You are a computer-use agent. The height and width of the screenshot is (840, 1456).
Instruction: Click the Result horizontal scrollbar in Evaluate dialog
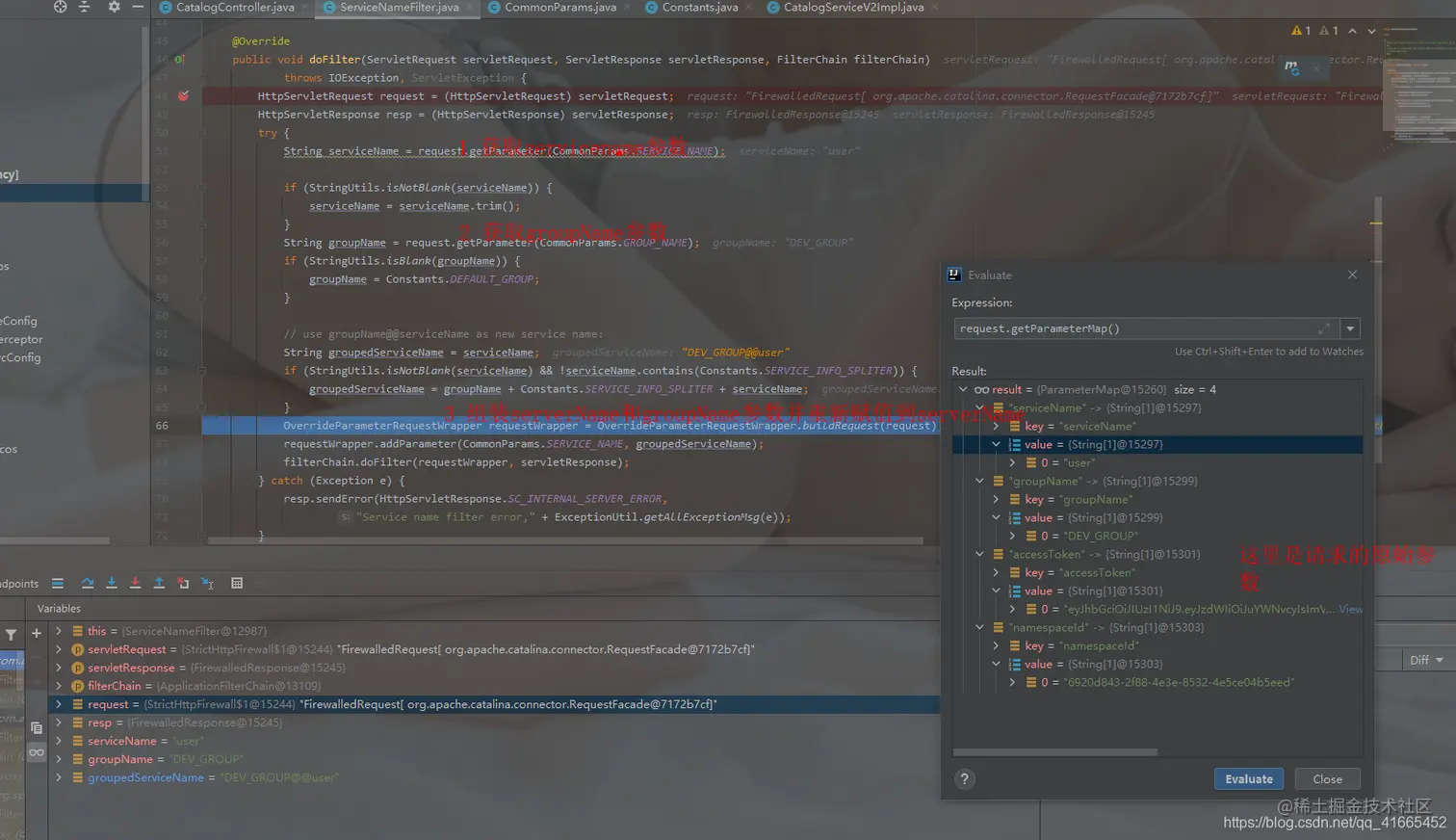click(1055, 752)
